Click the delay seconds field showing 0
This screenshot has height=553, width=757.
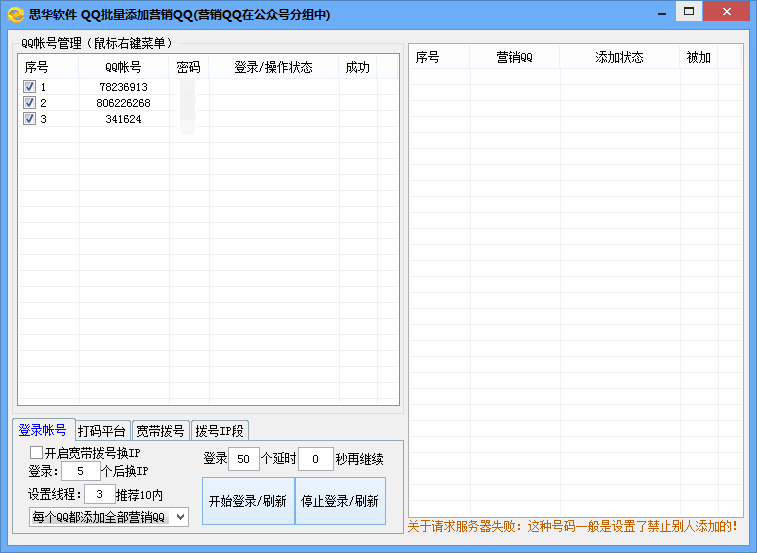[315, 459]
